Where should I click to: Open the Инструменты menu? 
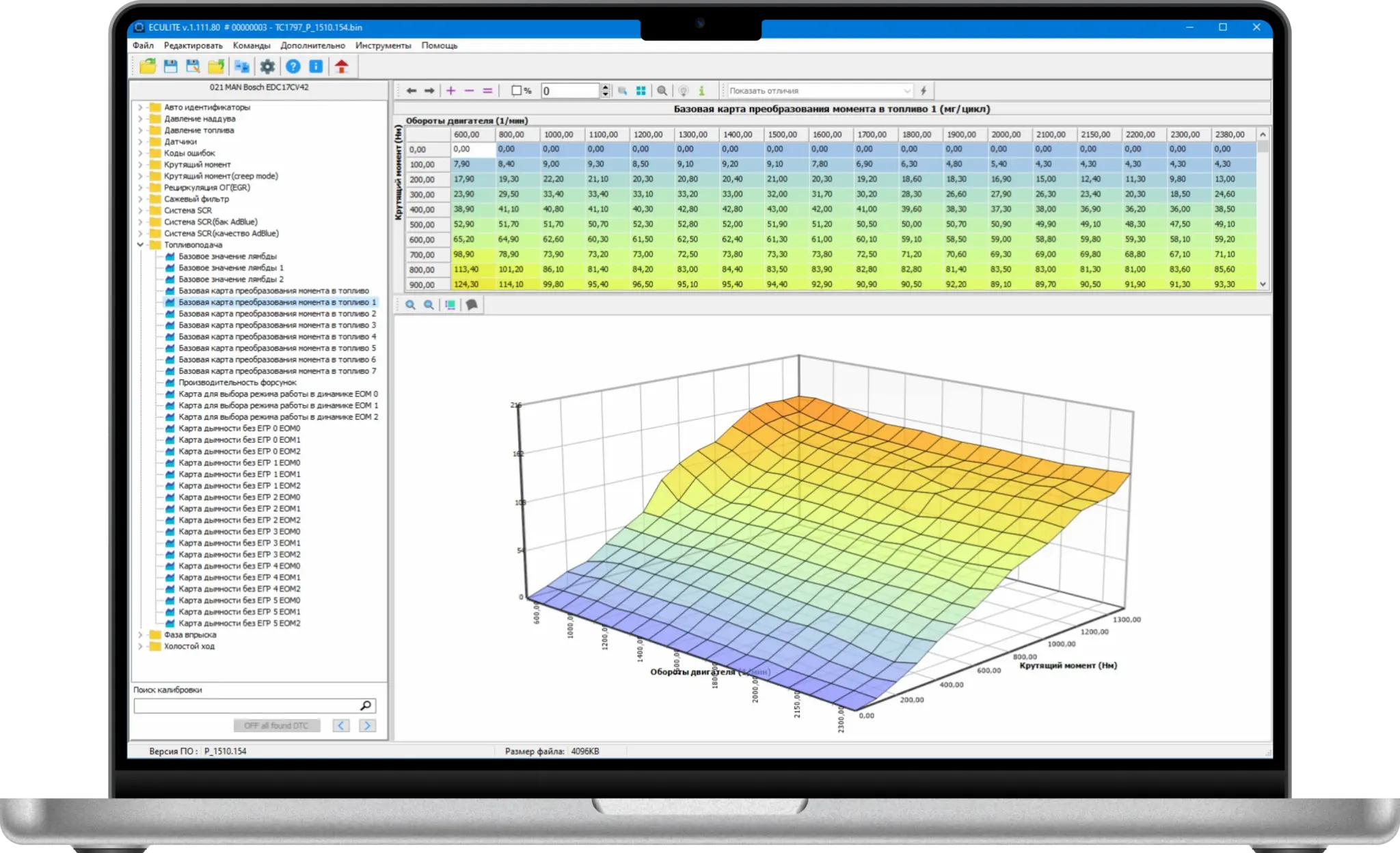(383, 45)
